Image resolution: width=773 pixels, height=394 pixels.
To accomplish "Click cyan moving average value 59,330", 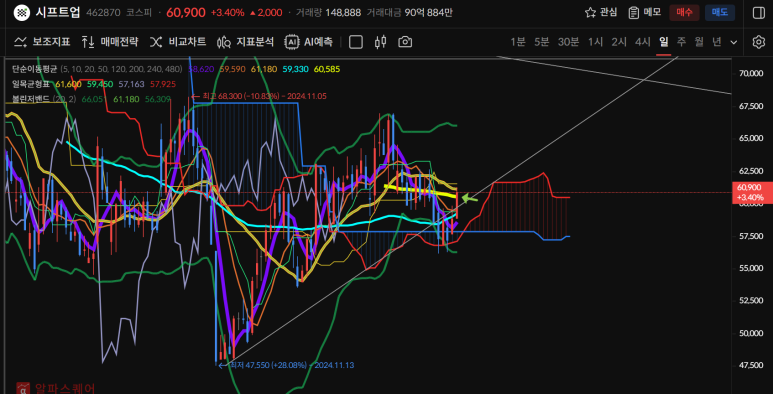I will click(295, 69).
